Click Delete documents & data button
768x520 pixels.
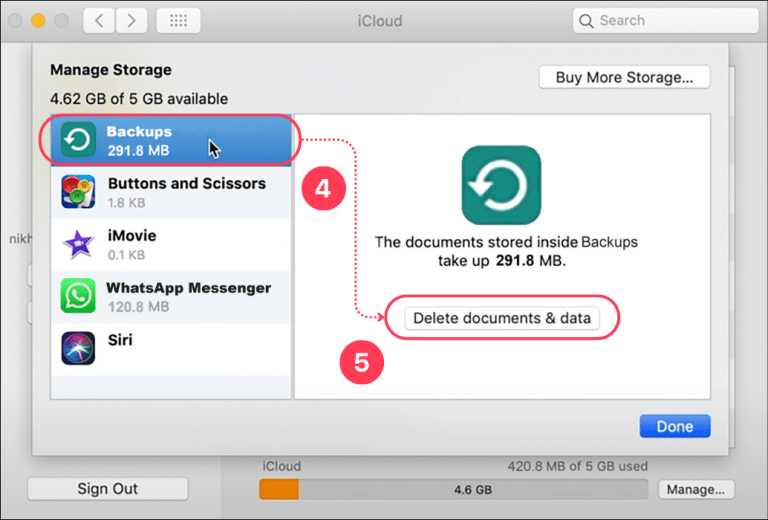click(x=502, y=318)
